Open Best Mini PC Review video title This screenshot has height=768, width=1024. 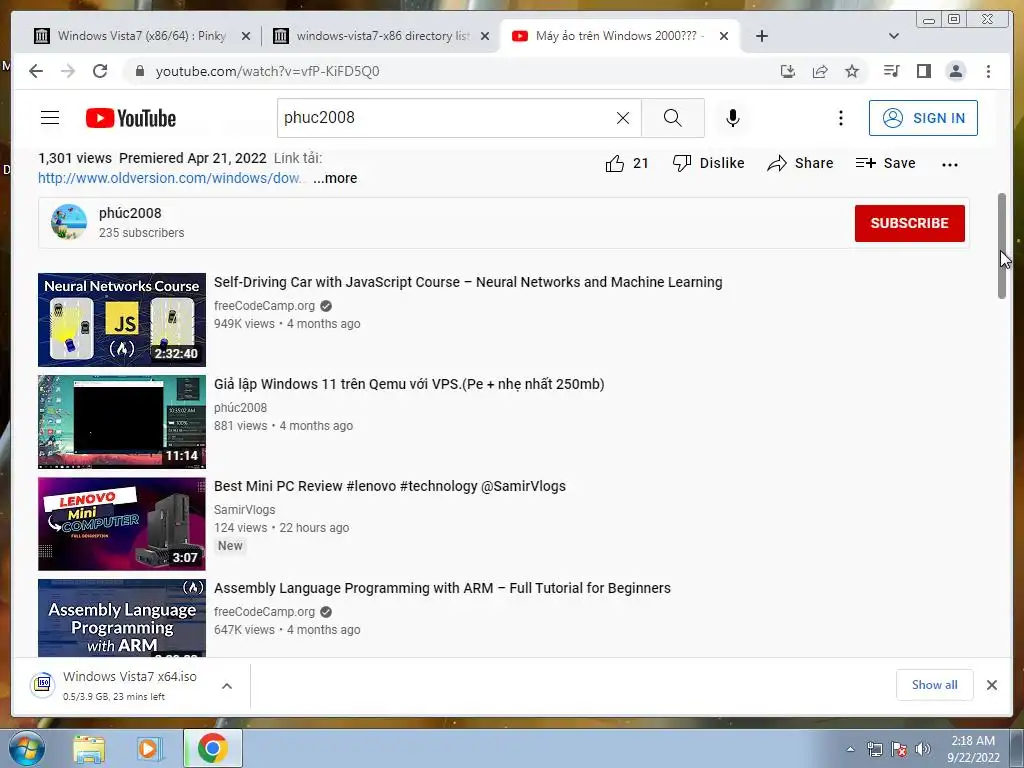coord(390,486)
